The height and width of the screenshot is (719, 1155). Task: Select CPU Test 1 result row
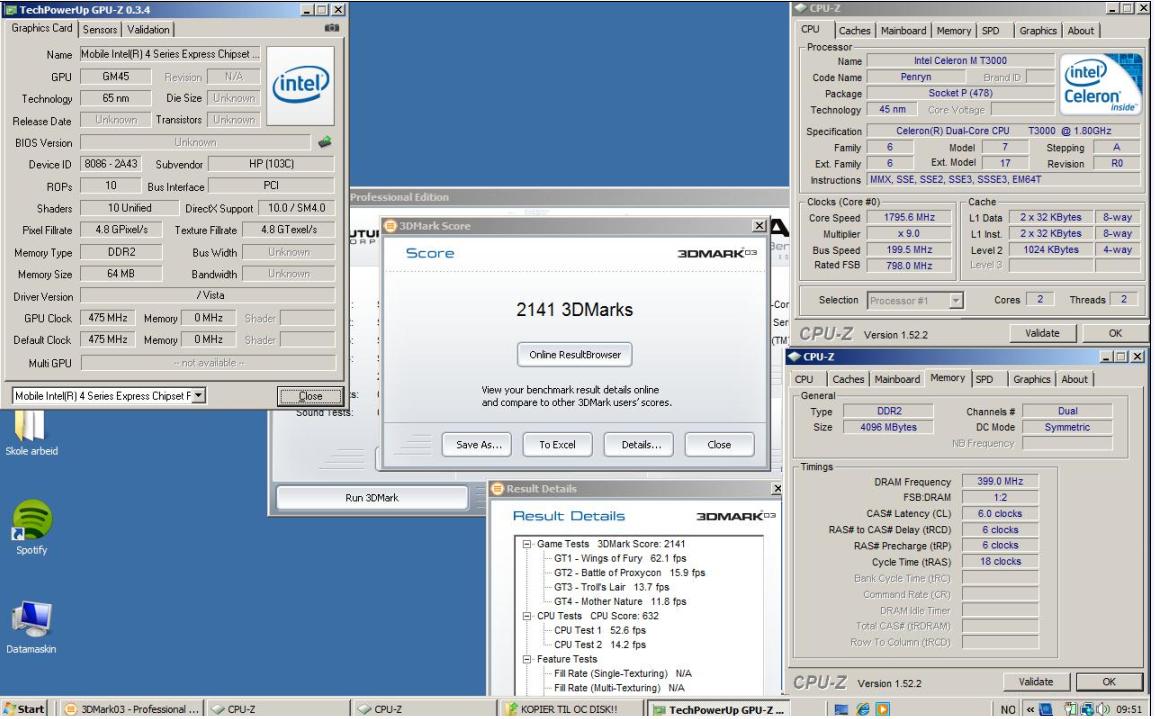click(600, 630)
